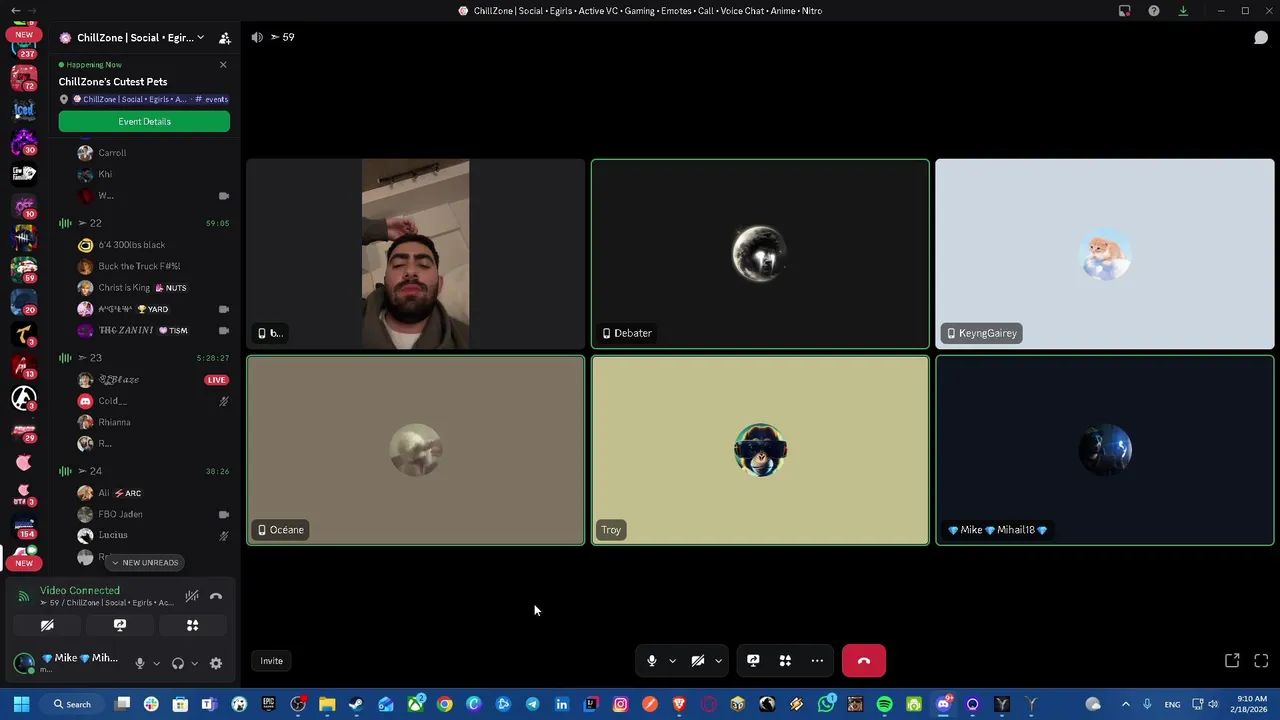
Task: Open server icon with 154 badge
Action: tap(24, 527)
